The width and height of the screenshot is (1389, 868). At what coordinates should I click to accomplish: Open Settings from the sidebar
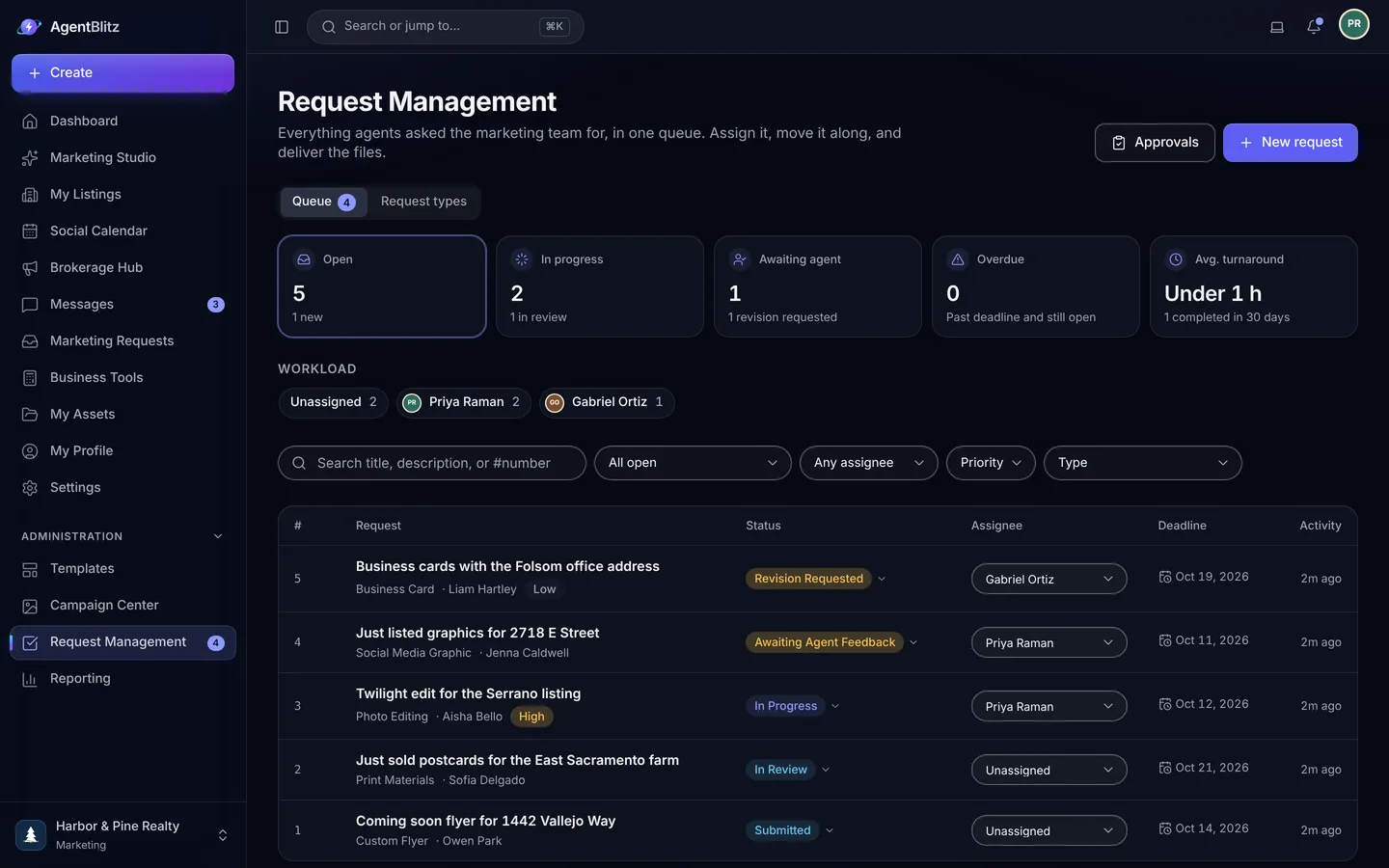click(x=123, y=488)
